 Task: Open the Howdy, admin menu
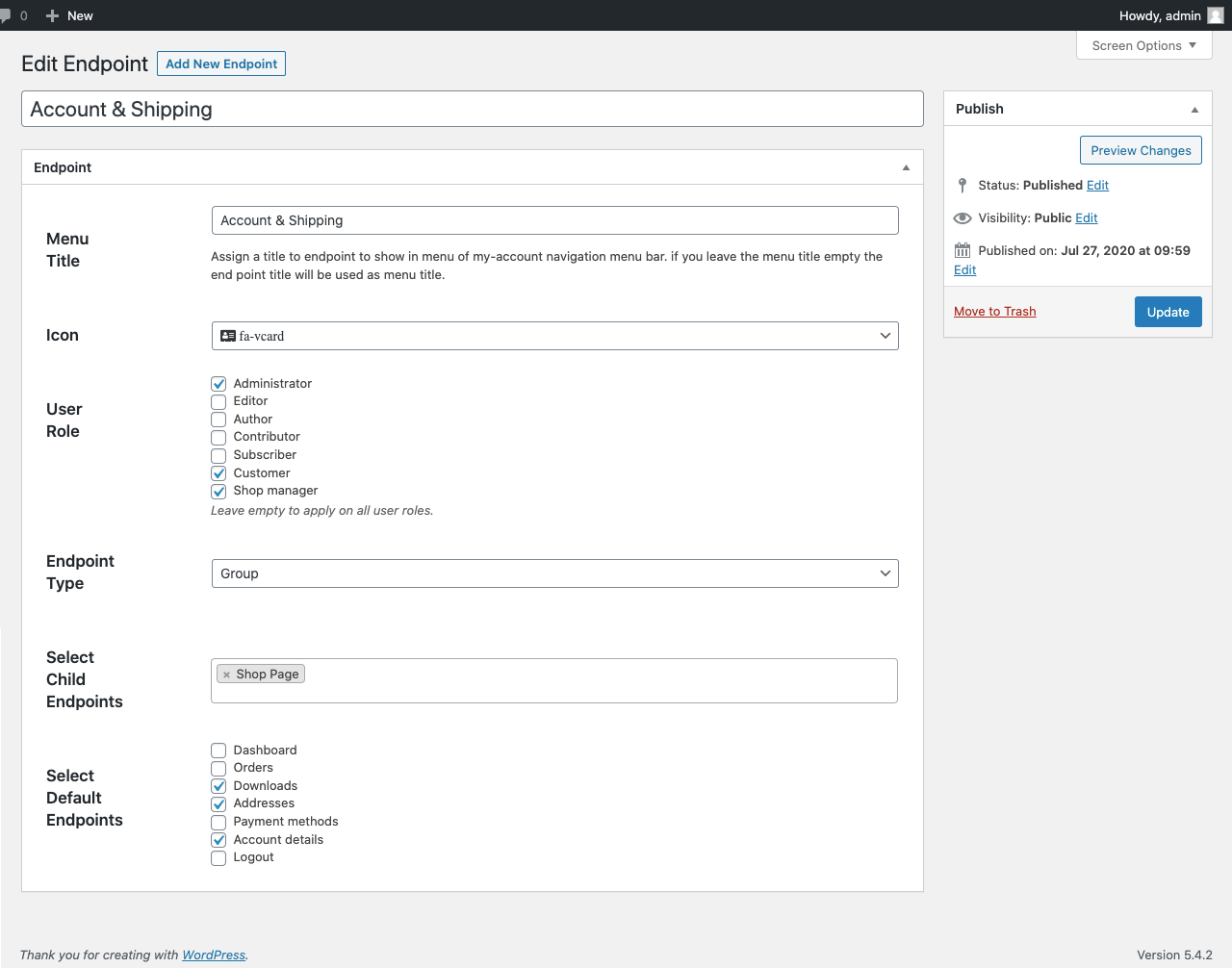(1159, 15)
